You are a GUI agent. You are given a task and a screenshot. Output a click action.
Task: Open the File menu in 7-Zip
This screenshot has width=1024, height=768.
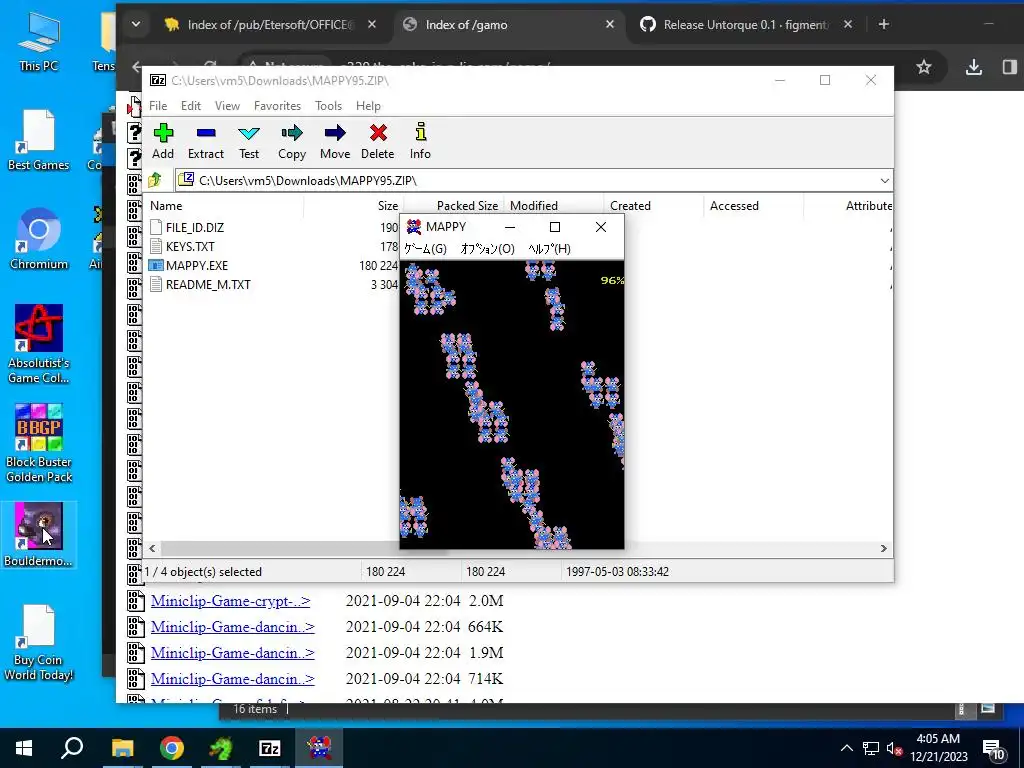coord(158,106)
